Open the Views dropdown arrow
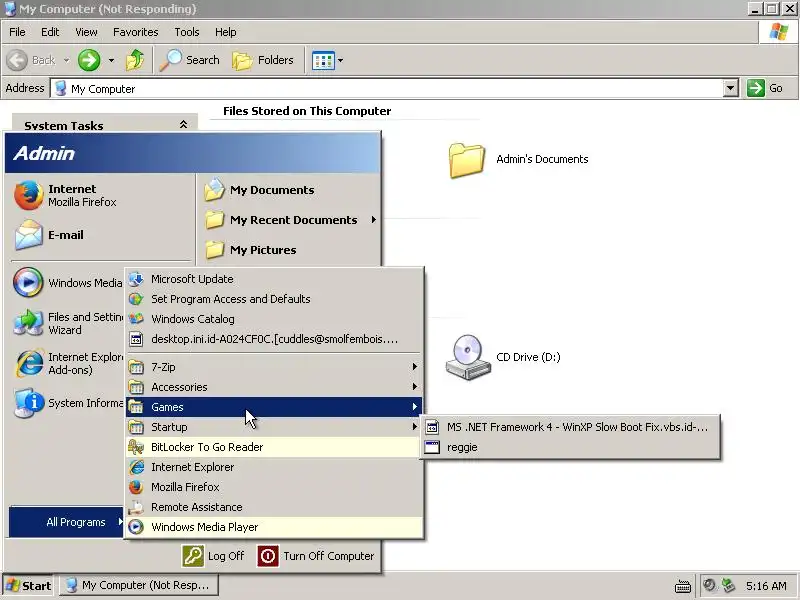Viewport: 800px width, 600px height. pos(340,60)
